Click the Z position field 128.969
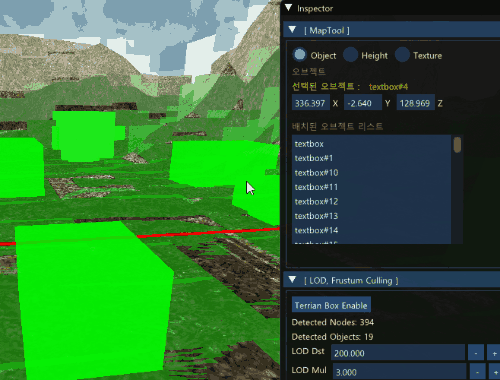Viewport: 500px width, 380px height. [x=415, y=103]
